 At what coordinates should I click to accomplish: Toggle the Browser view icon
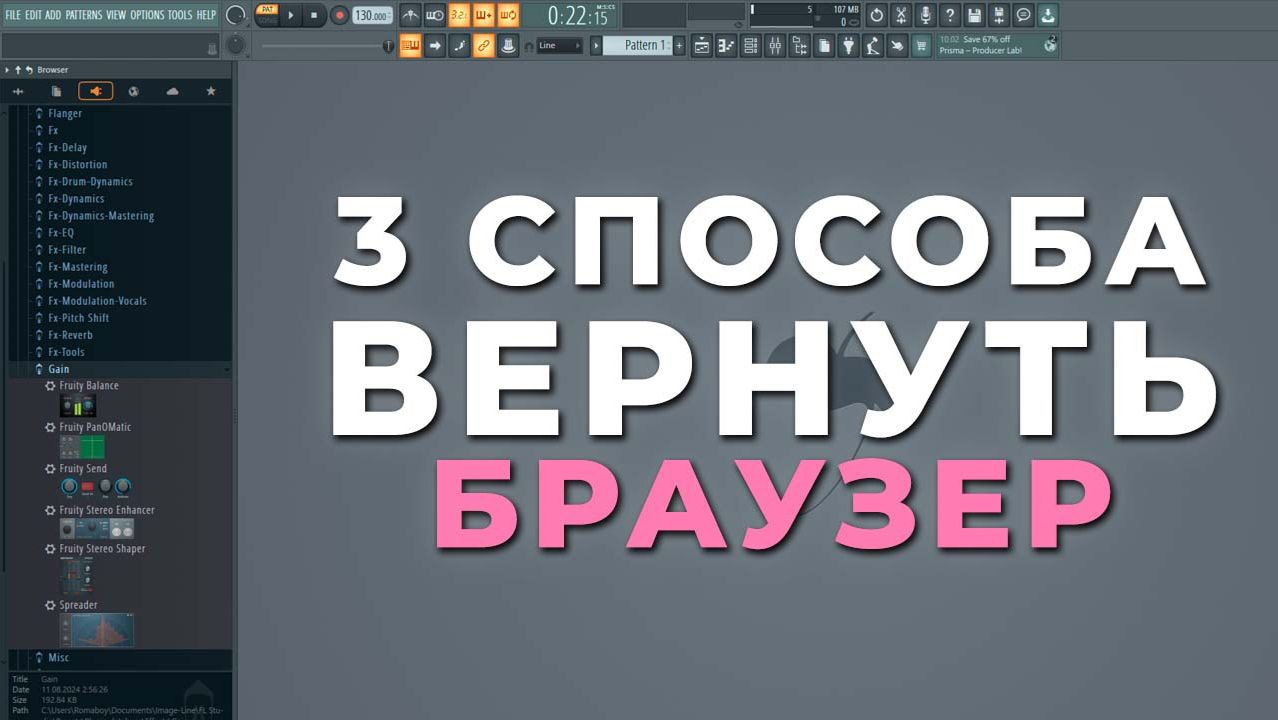pyautogui.click(x=799, y=45)
